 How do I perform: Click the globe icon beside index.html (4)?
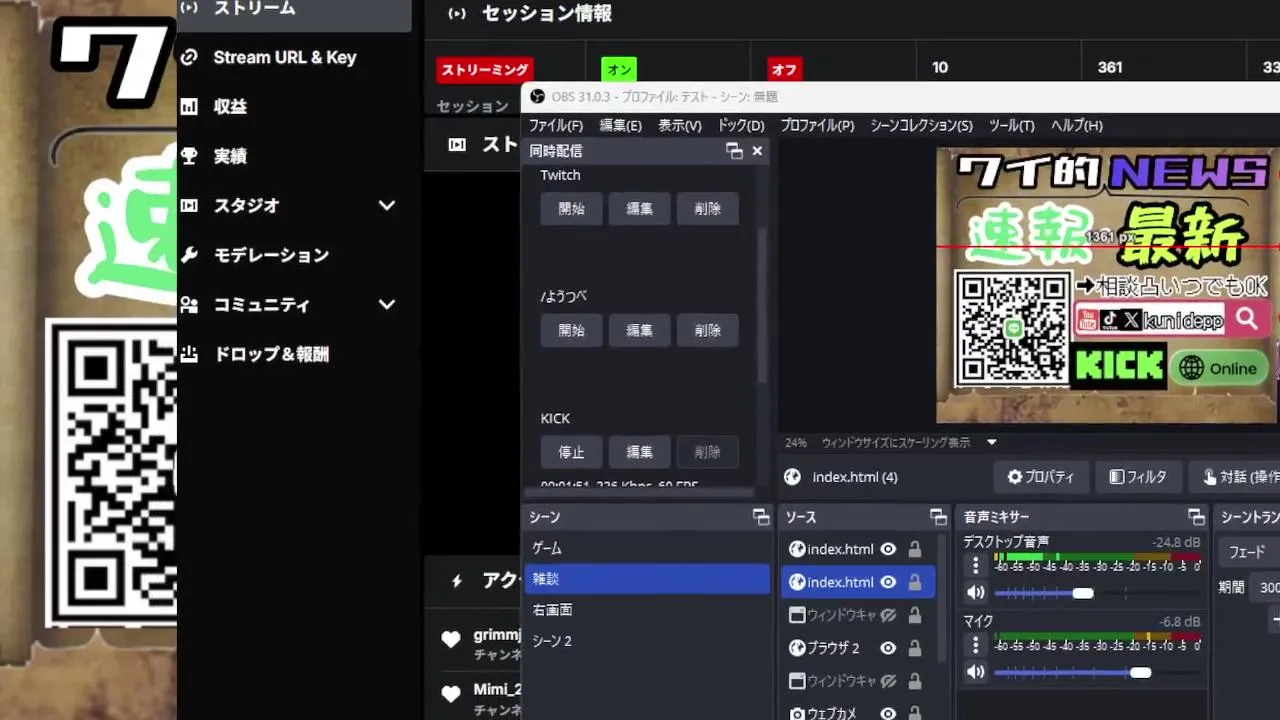click(x=792, y=477)
